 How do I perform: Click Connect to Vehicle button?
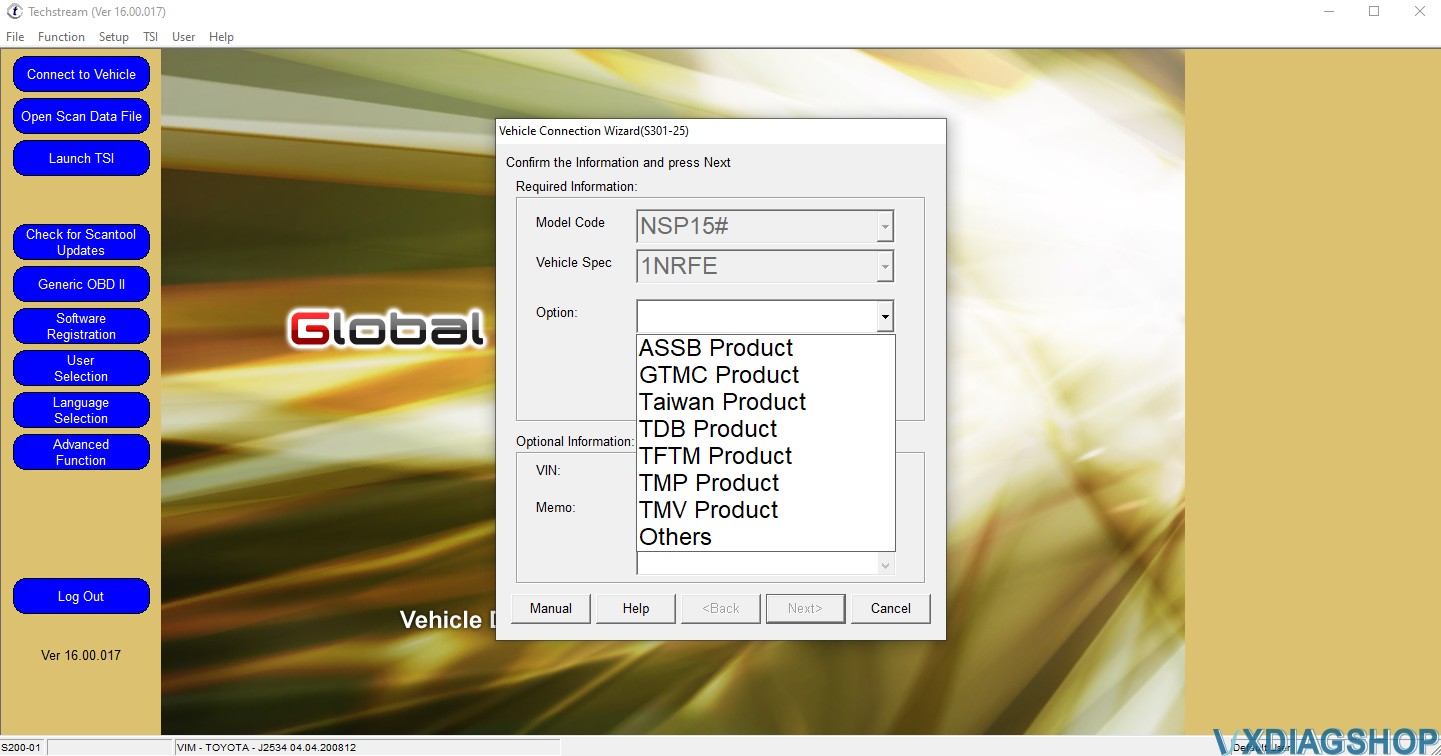(x=81, y=74)
